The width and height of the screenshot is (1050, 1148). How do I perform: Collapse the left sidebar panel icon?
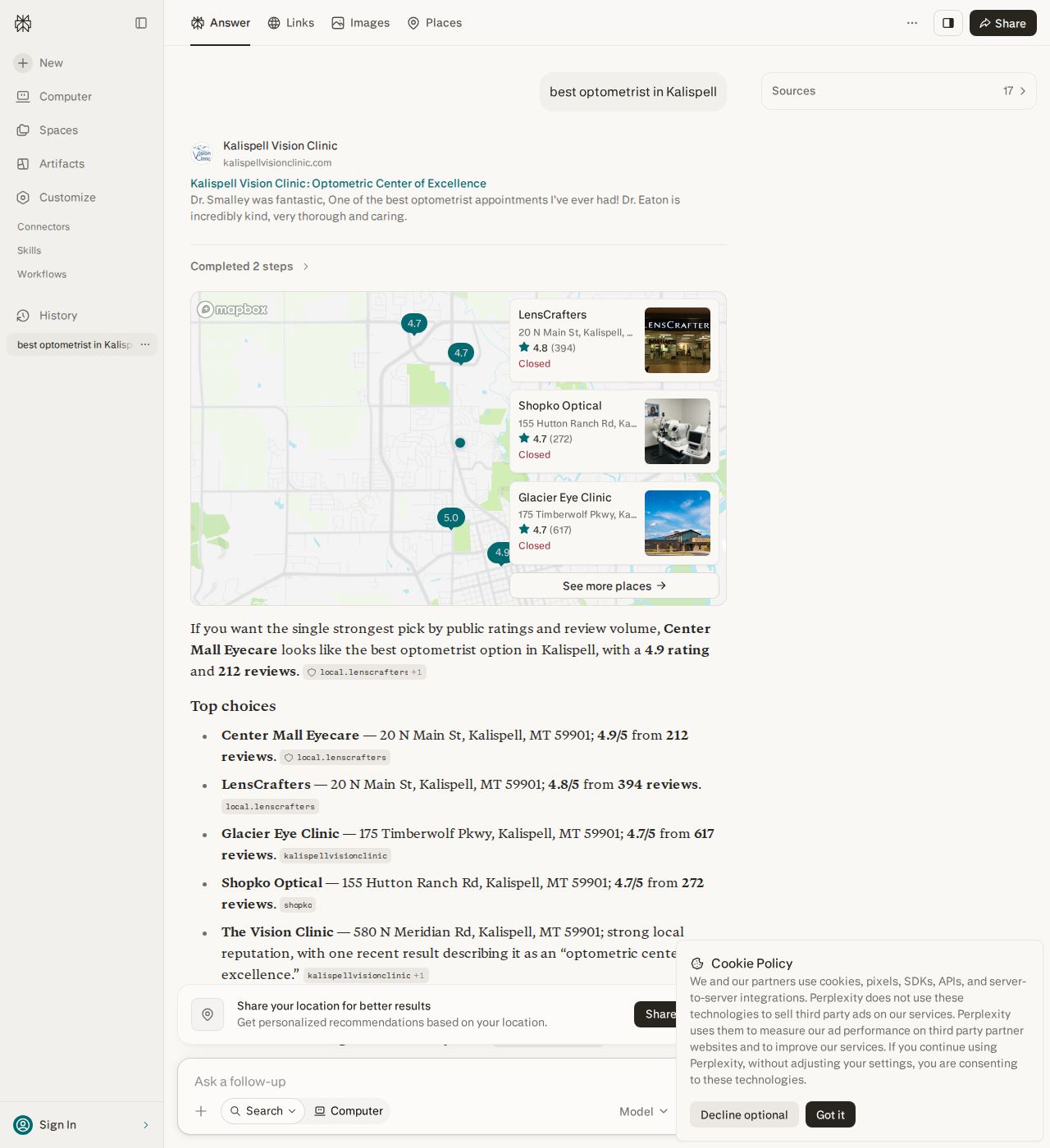pyautogui.click(x=141, y=23)
